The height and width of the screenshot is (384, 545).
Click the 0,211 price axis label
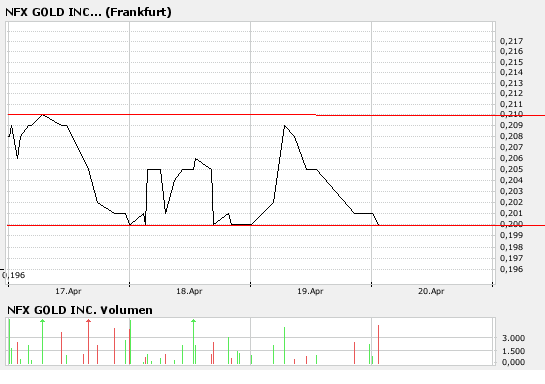click(x=511, y=104)
